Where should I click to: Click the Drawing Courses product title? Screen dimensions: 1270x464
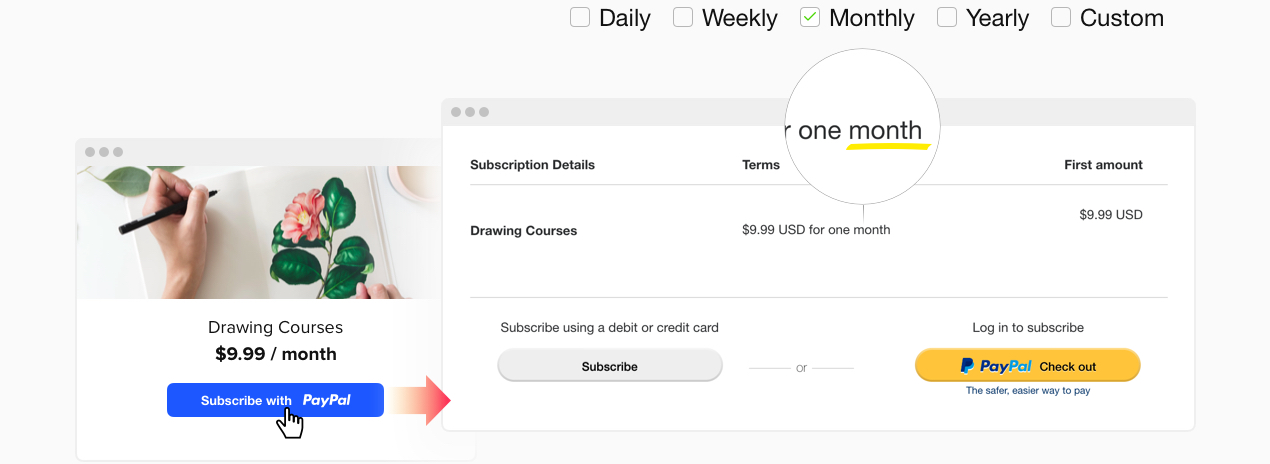pos(275,327)
